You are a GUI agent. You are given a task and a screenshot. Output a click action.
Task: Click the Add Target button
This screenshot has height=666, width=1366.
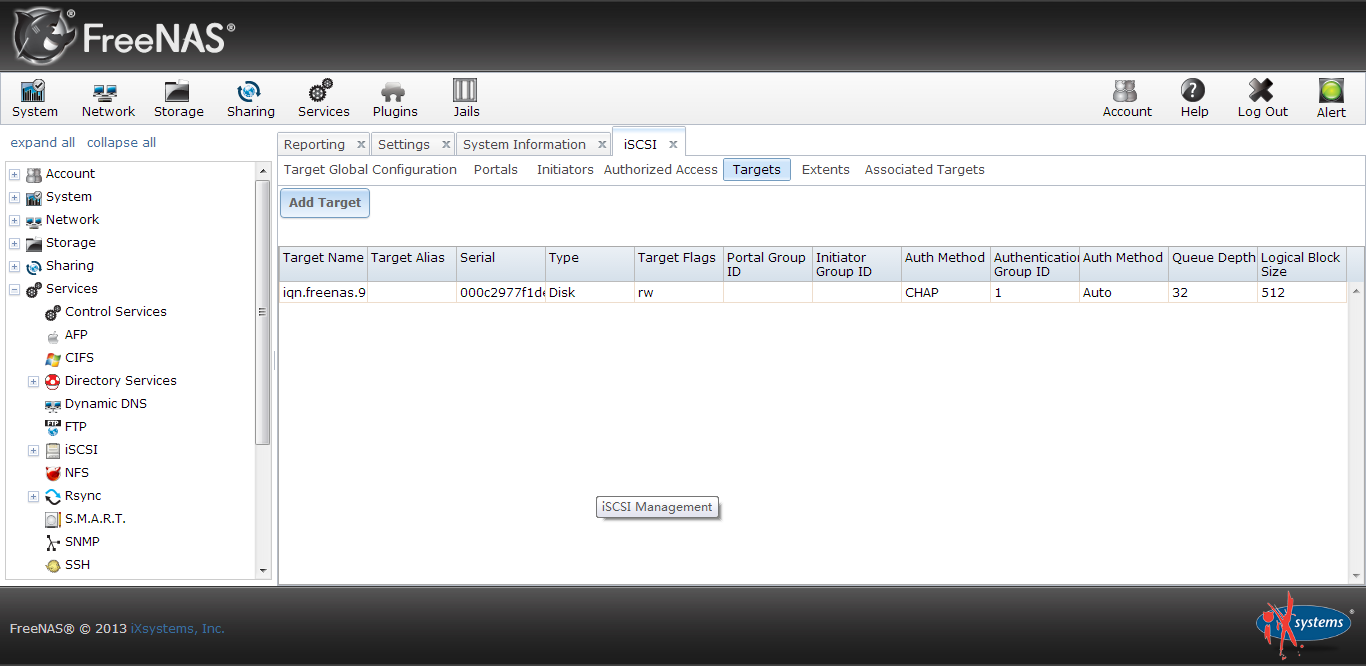tap(325, 203)
